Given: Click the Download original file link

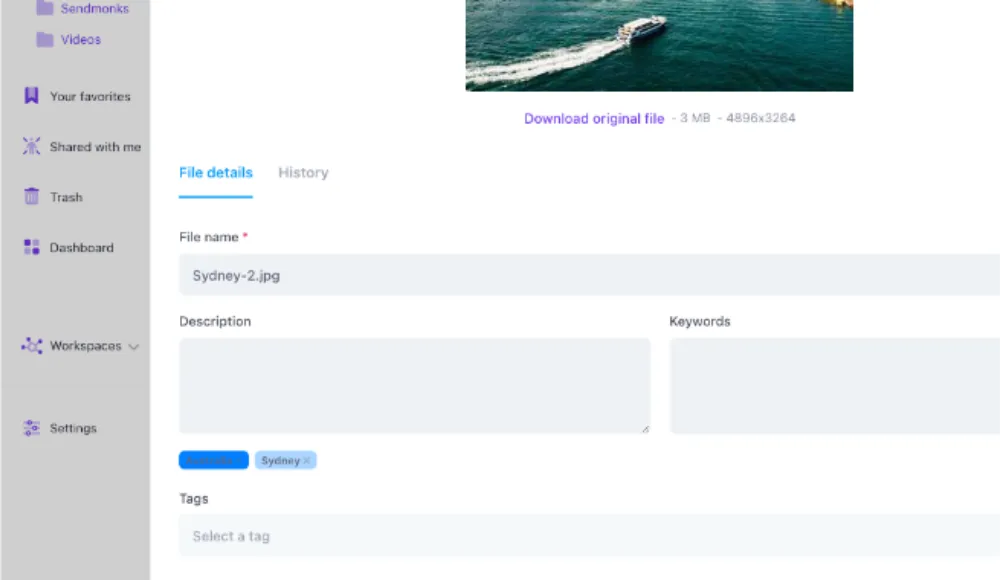Looking at the screenshot, I should [x=594, y=119].
